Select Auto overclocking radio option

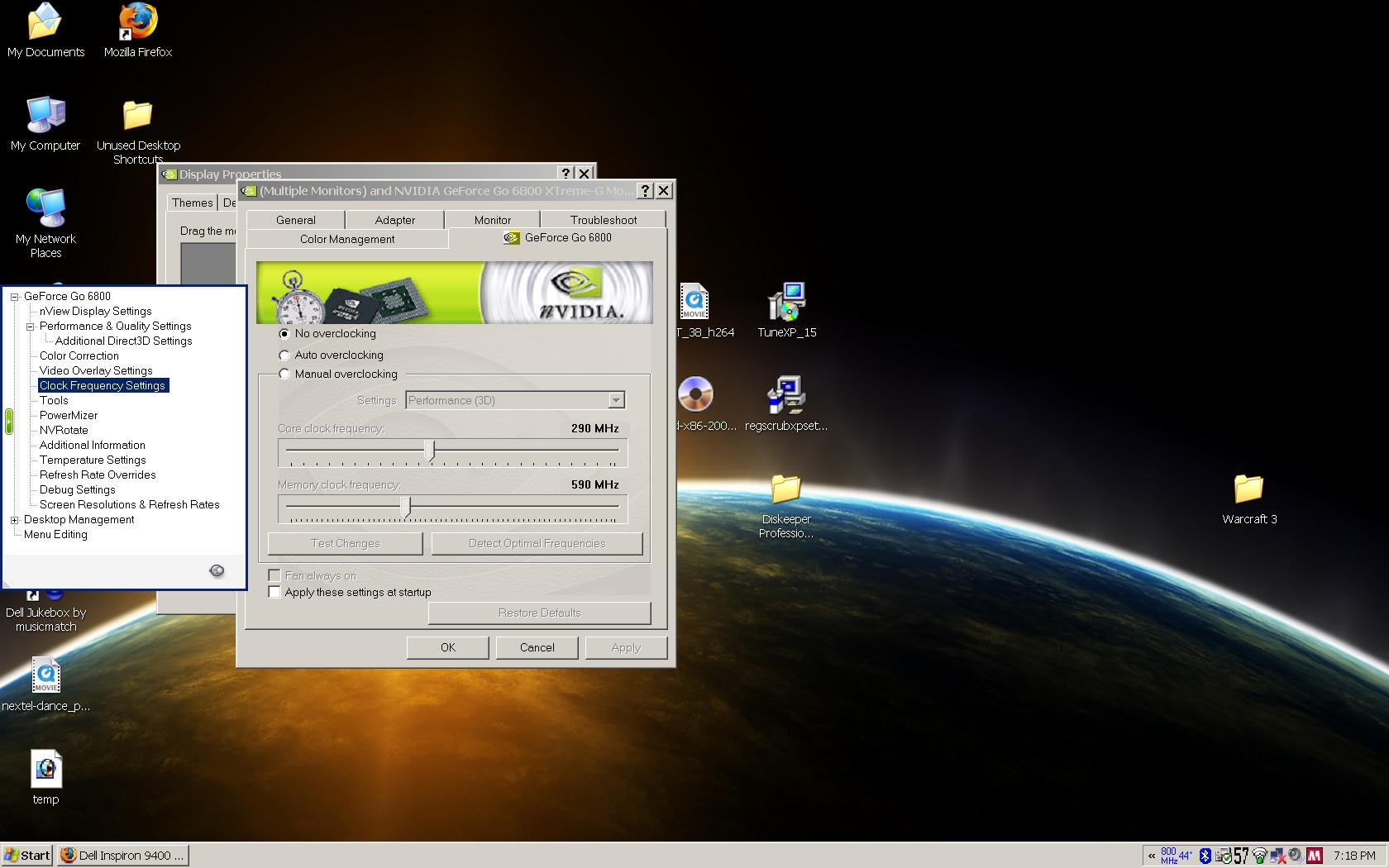(x=284, y=355)
